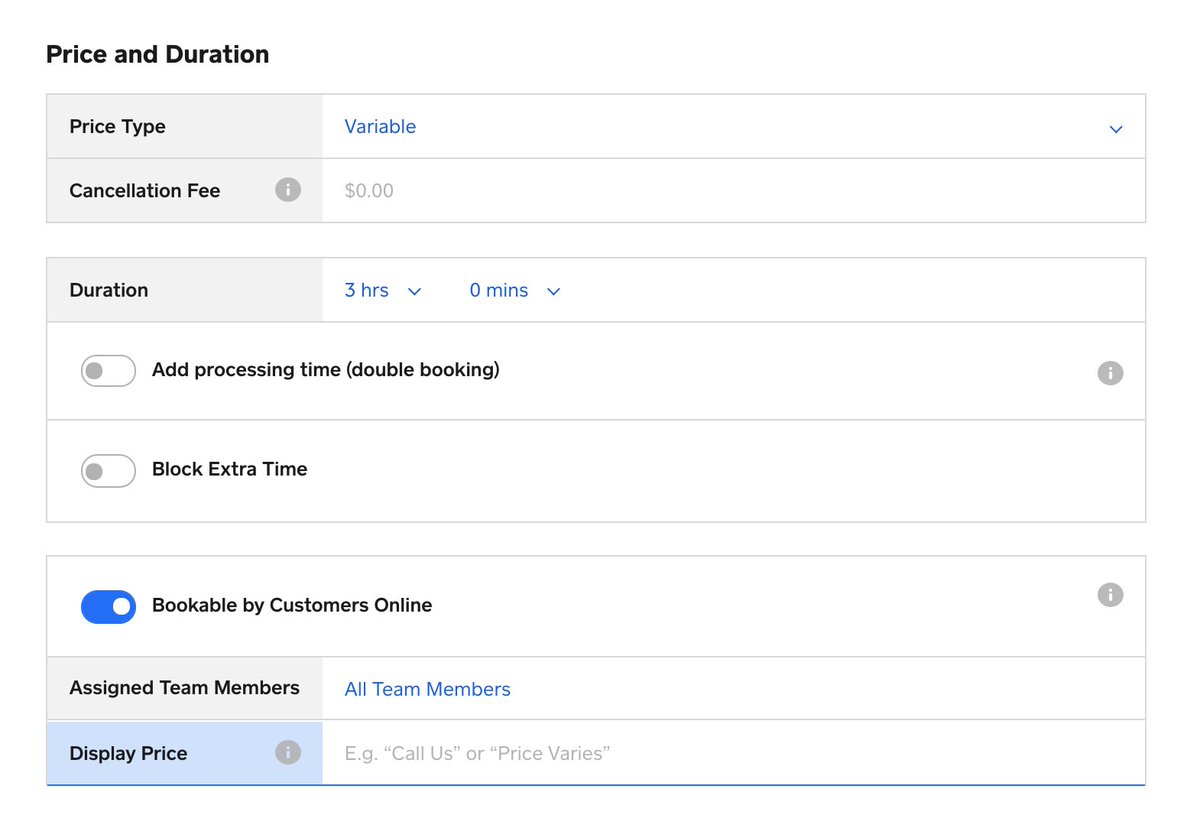
Task: Expand the 0 mins duration dropdown
Action: (x=515, y=291)
